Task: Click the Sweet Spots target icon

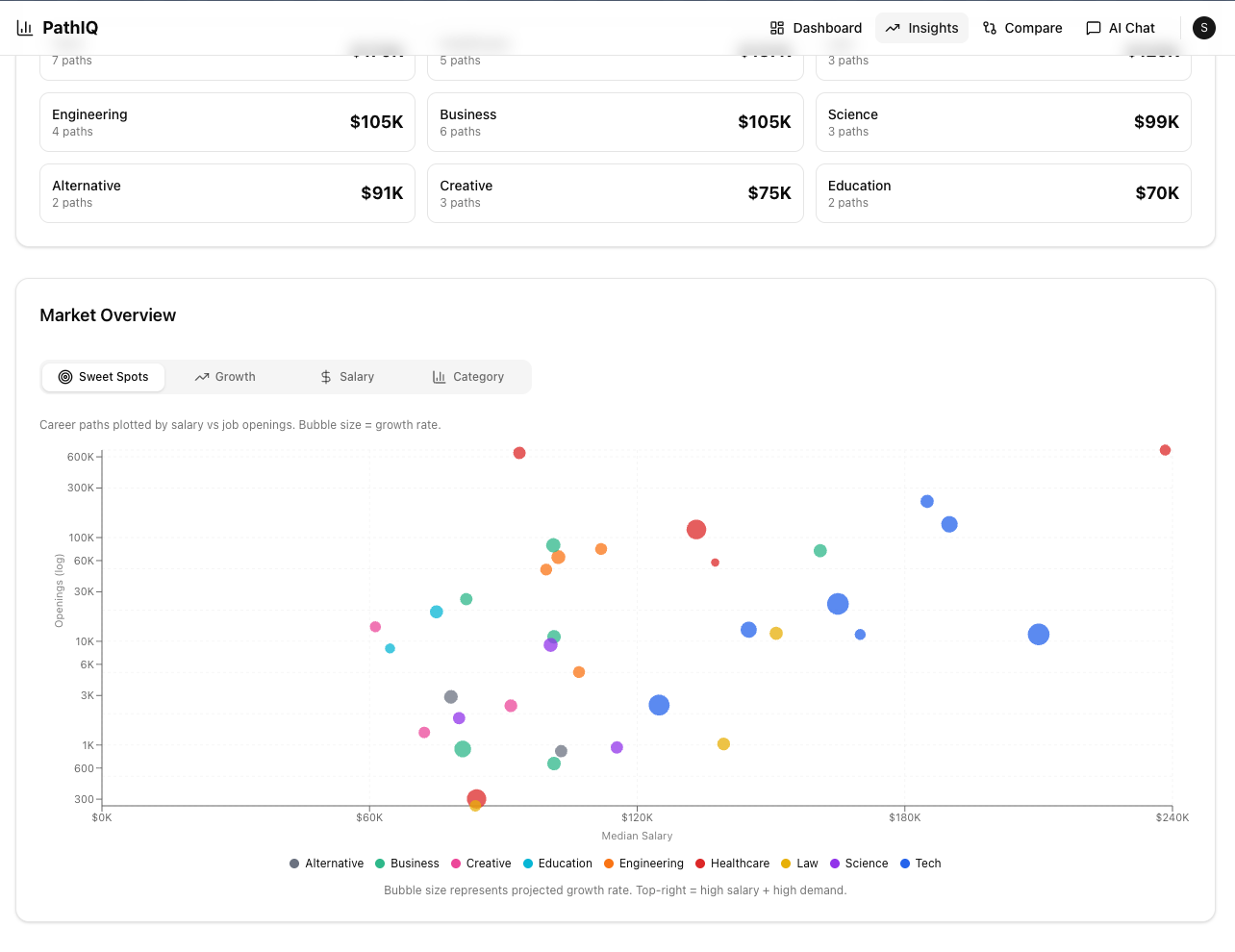Action: pos(65,377)
